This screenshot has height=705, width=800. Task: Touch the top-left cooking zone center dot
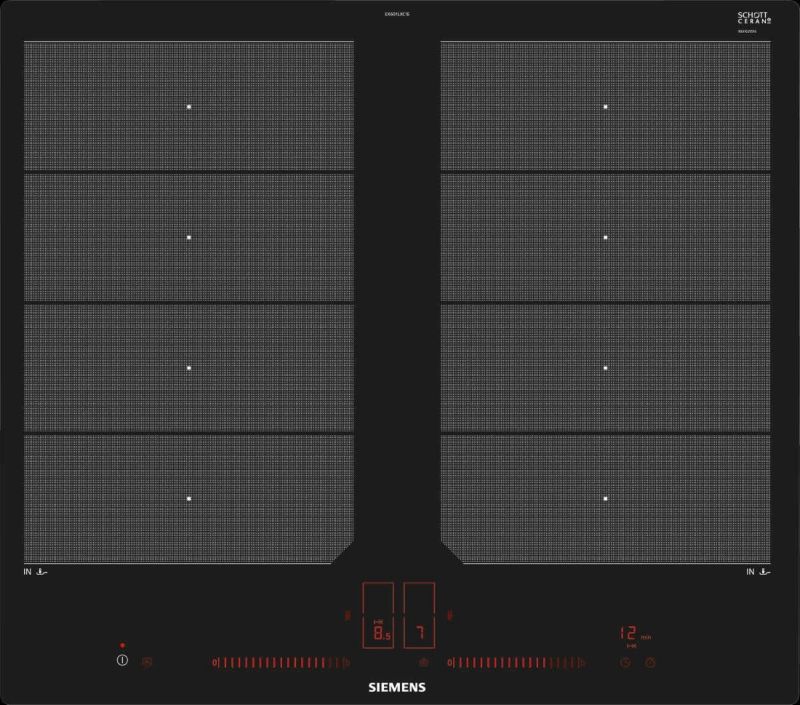click(x=188, y=106)
